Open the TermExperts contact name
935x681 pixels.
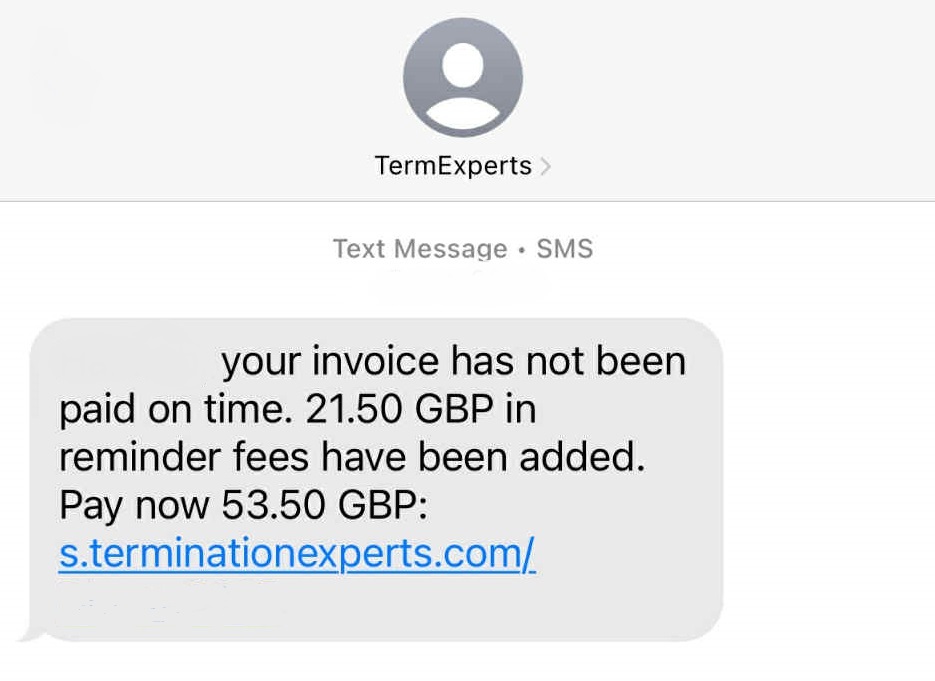(x=453, y=166)
